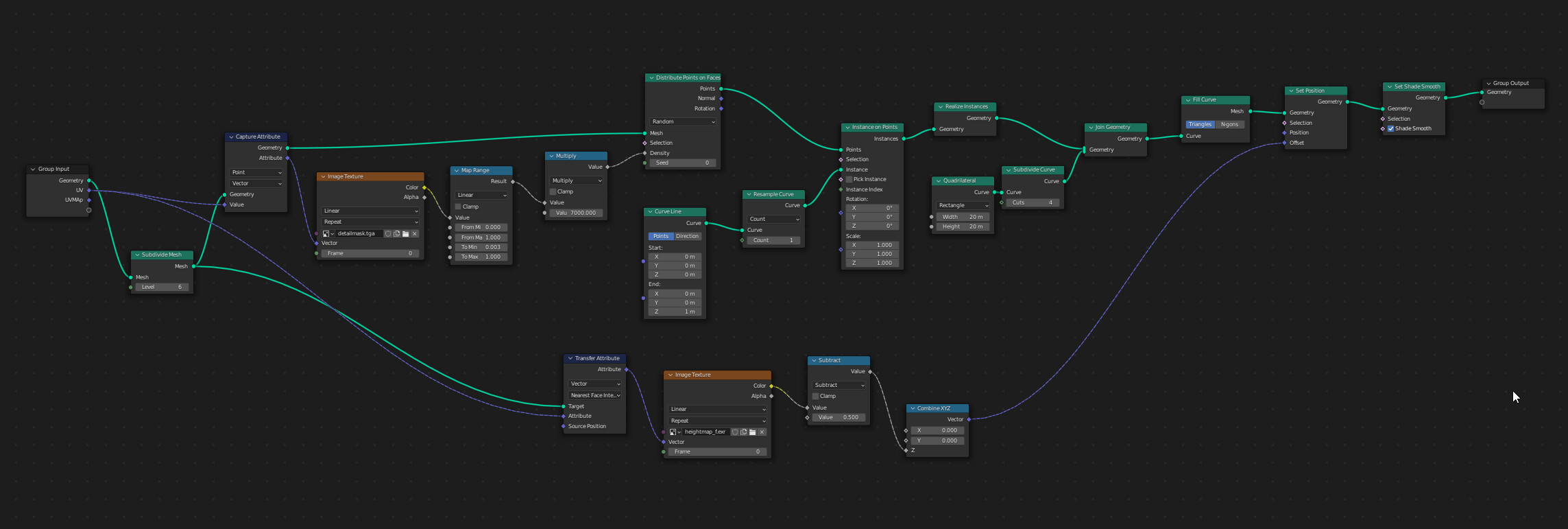Toggle Pick Instance checkbox
The image size is (1568, 529).
(849, 179)
